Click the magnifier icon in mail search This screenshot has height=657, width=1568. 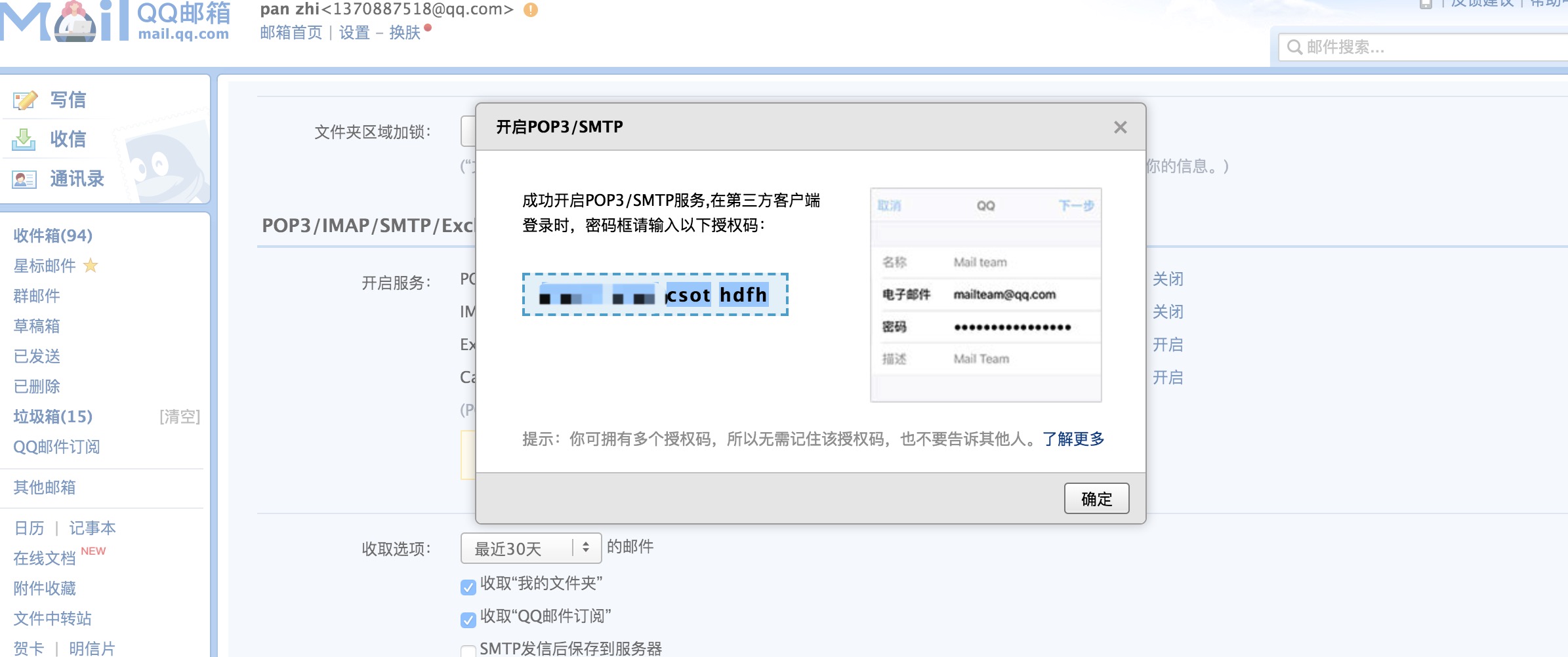[x=1294, y=47]
